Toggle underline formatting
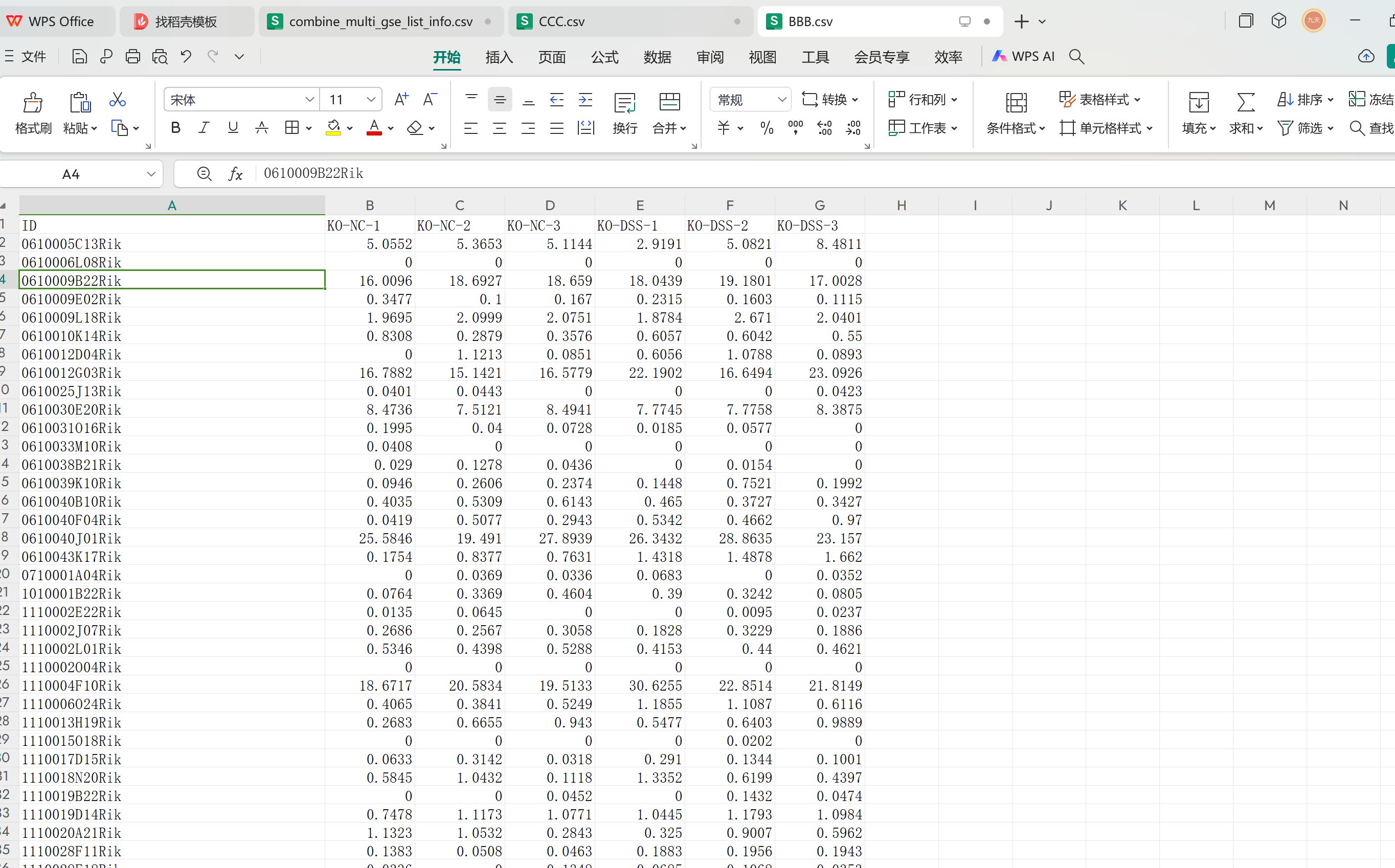Image resolution: width=1395 pixels, height=868 pixels. [233, 128]
